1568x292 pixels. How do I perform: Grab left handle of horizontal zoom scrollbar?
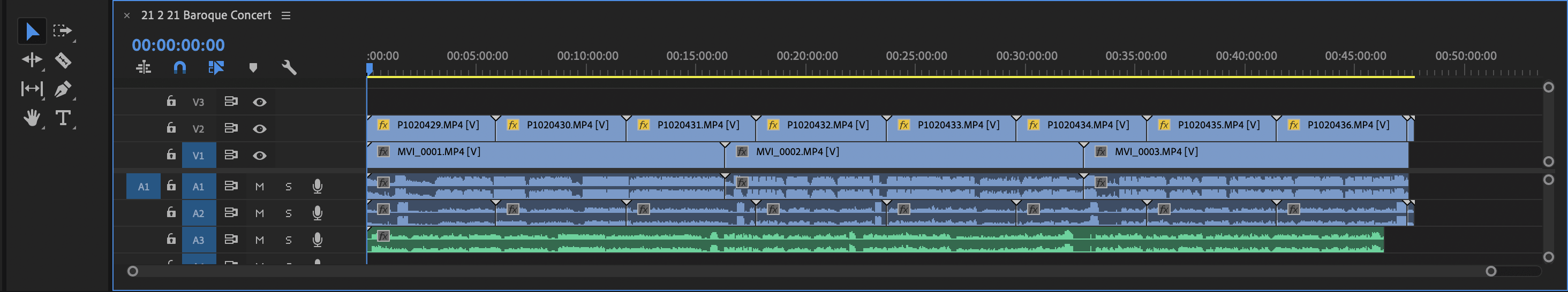132,271
